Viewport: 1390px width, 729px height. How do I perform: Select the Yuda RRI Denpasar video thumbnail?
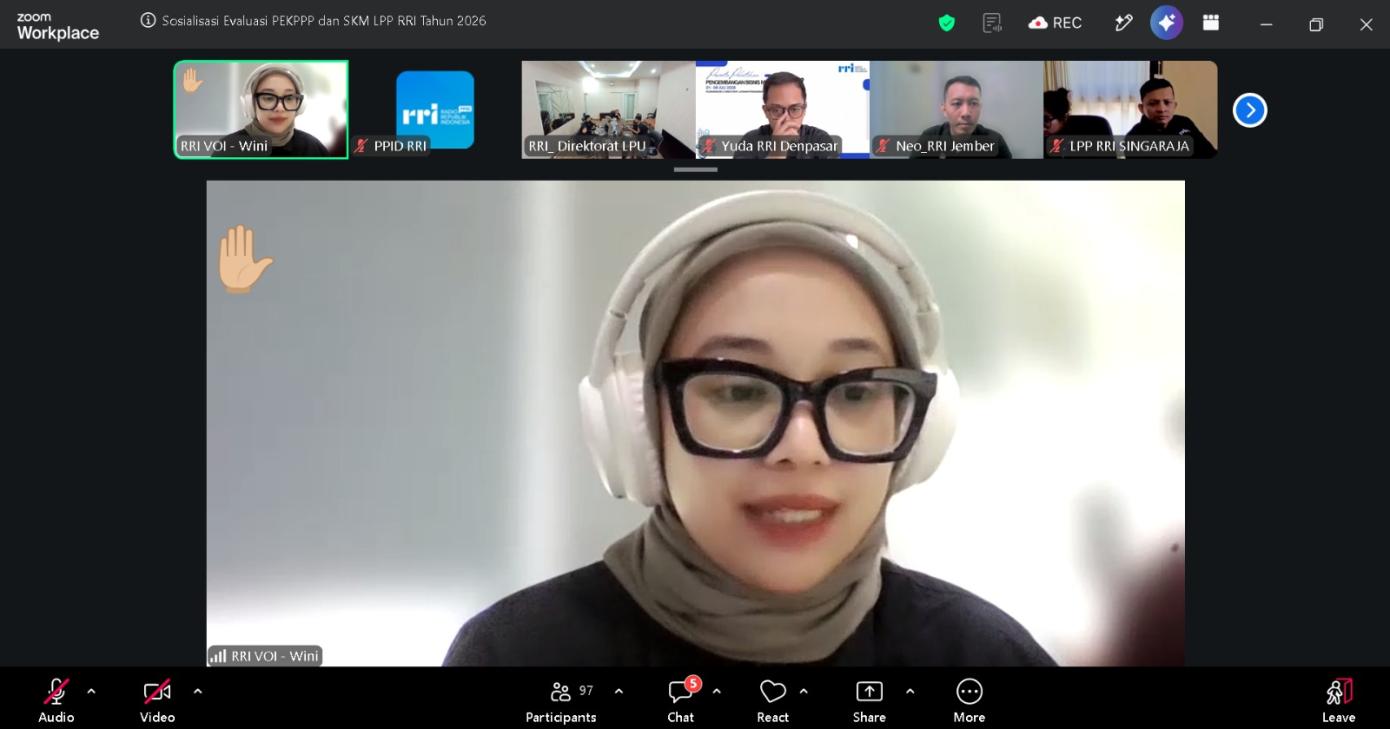tap(782, 109)
